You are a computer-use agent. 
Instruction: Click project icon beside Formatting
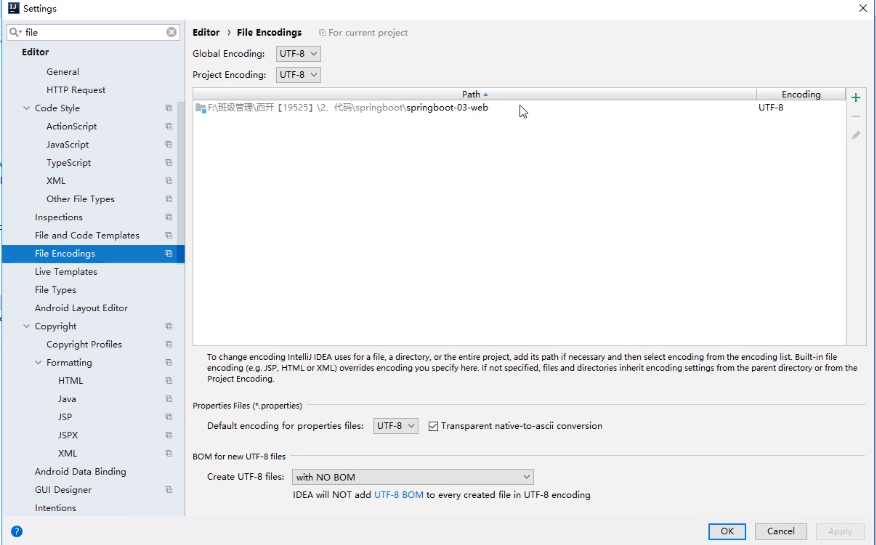pos(169,362)
